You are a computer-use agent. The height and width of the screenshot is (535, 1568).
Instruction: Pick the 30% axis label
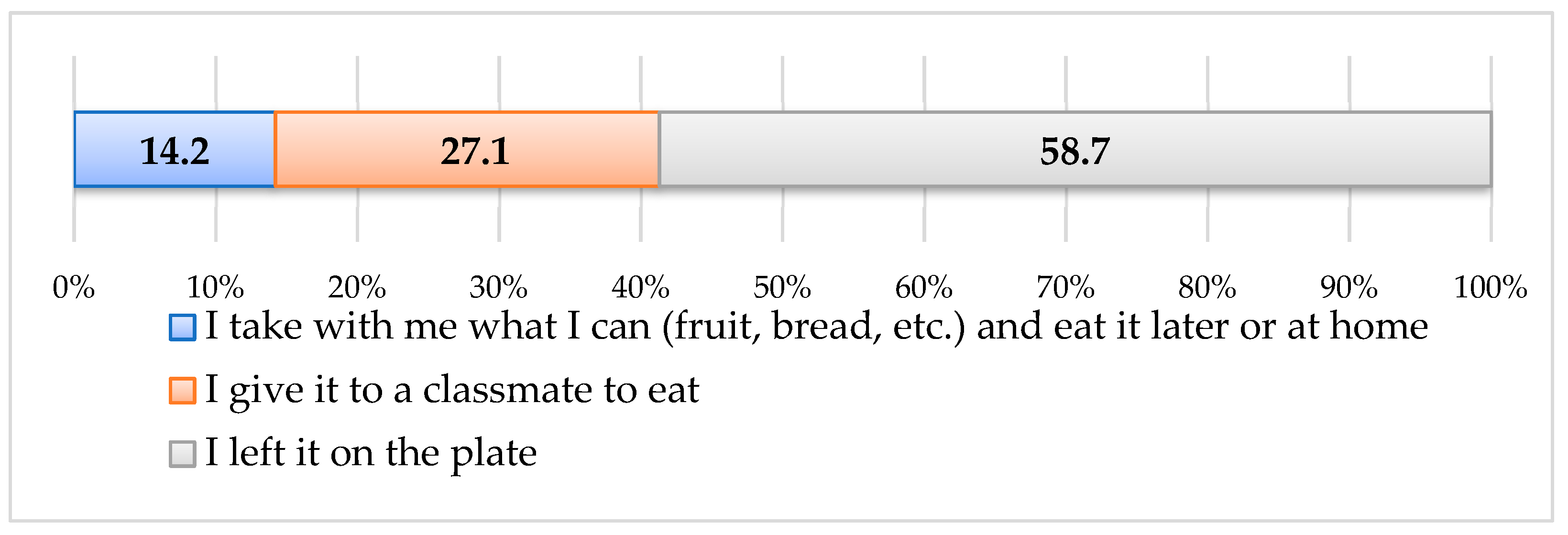tap(499, 287)
